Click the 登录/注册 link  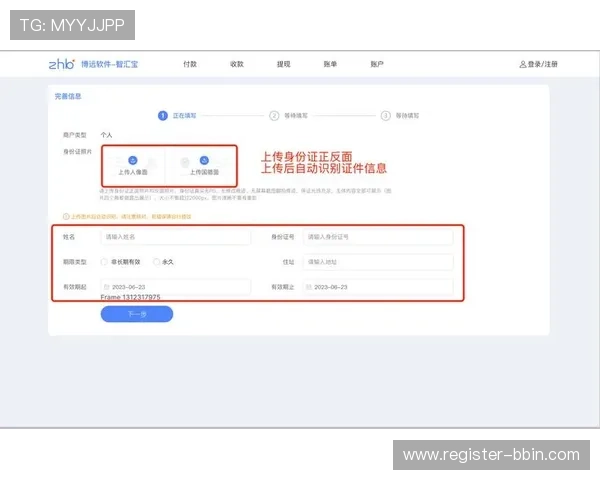543,64
